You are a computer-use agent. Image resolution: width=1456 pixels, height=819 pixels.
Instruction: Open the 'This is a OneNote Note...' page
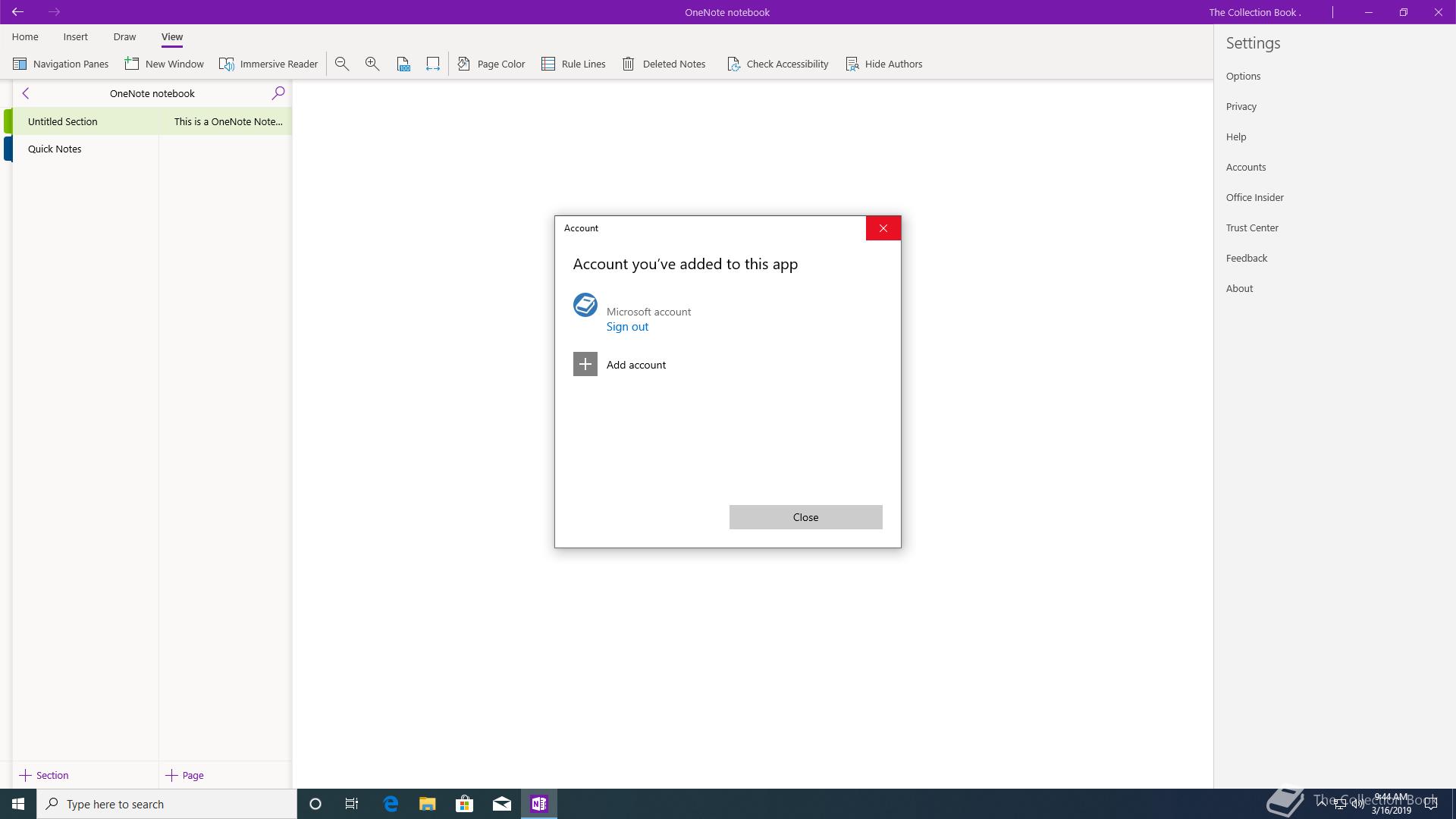point(225,121)
